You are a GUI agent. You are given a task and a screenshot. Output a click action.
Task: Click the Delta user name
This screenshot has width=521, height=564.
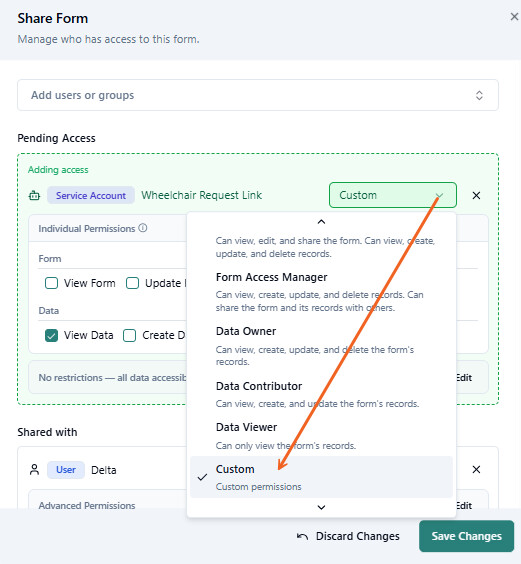[x=104, y=470]
